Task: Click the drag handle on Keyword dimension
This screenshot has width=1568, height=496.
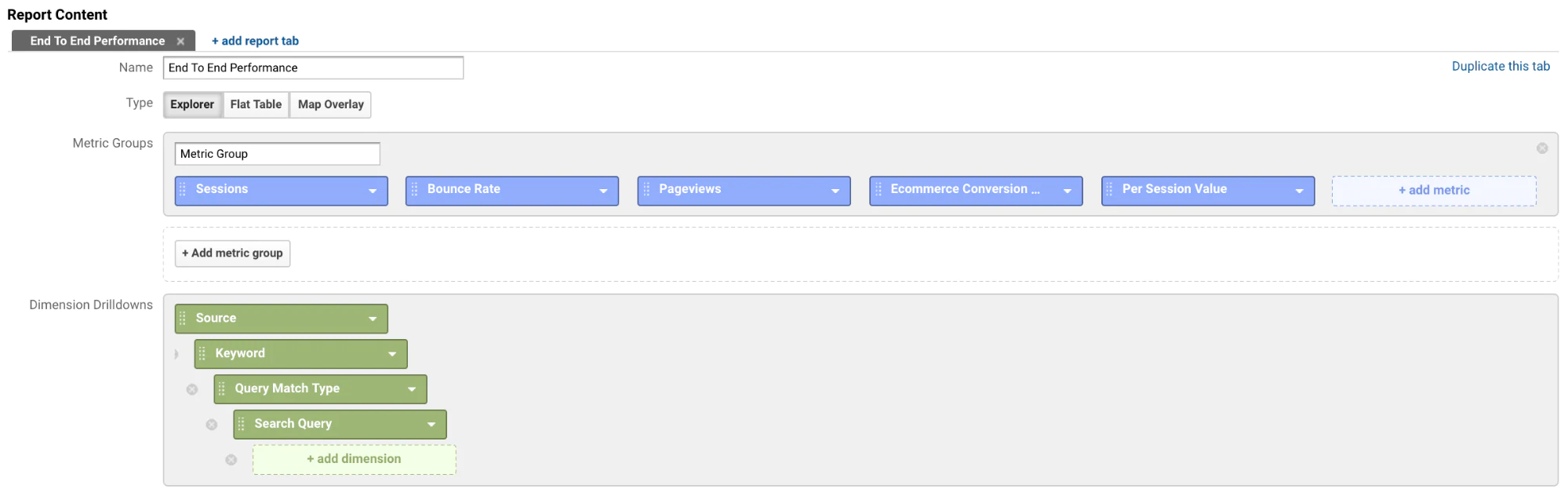Action: tap(202, 354)
